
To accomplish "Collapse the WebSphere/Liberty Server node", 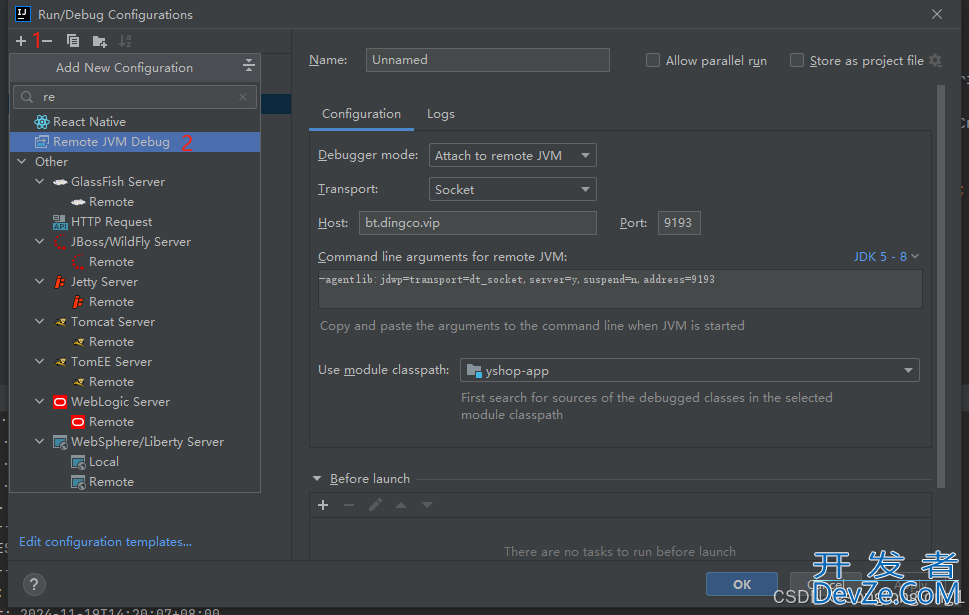I will pyautogui.click(x=40, y=442).
